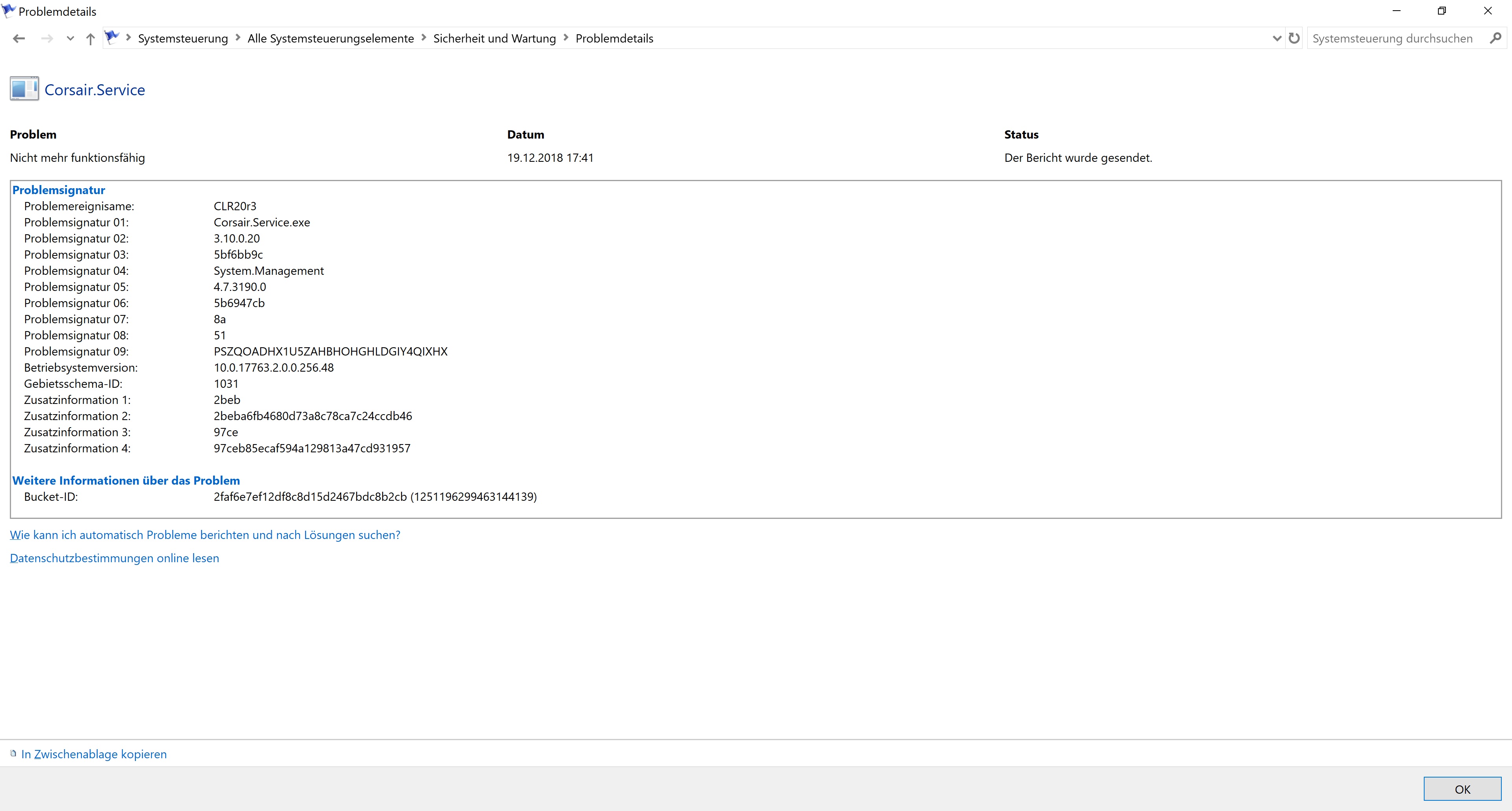Screen dimensions: 1512x811
Task: Navigate to Sicherheit und Wartung breadcrumb
Action: coord(494,39)
